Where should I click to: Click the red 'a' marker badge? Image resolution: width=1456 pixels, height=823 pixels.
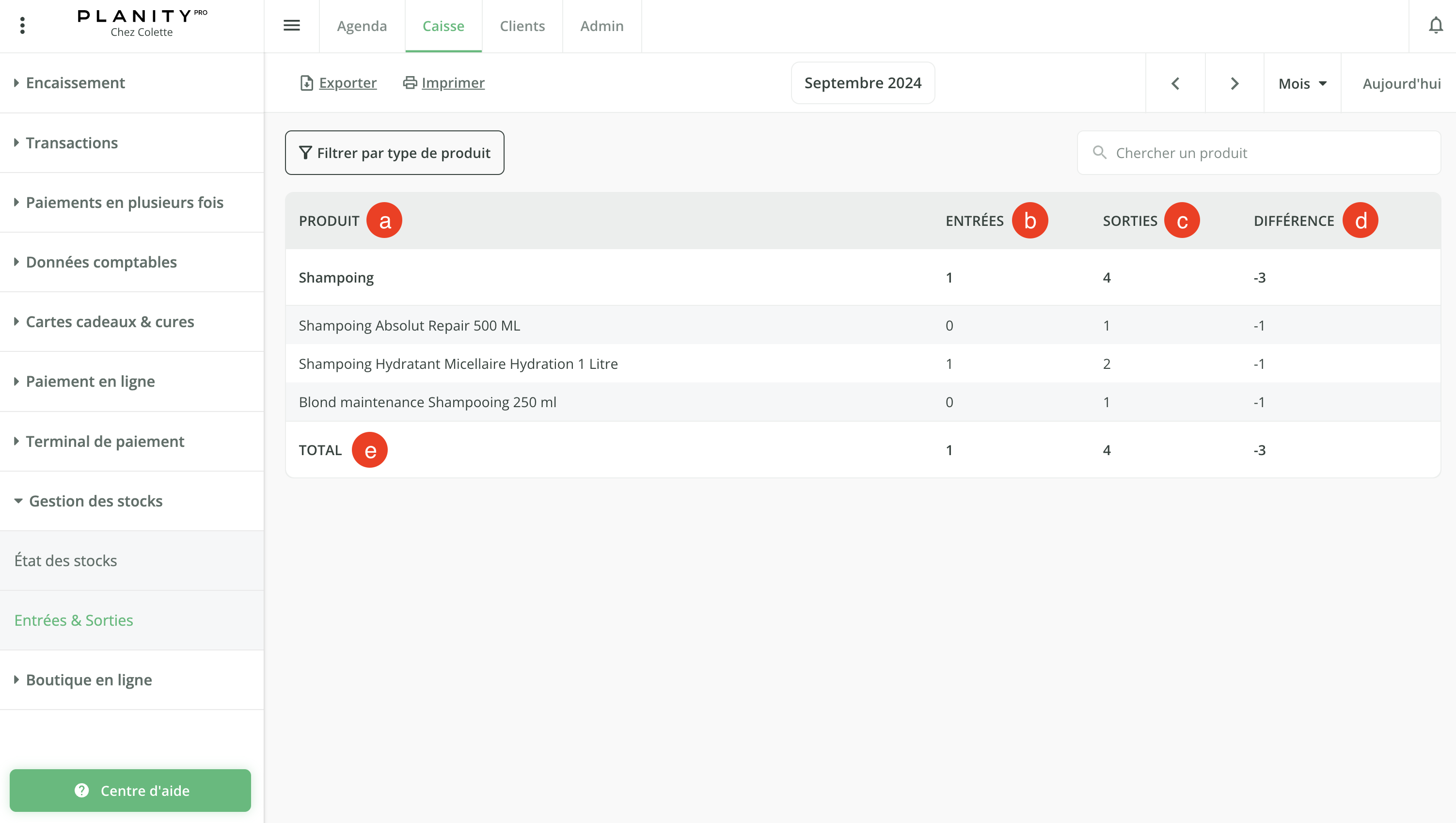(x=384, y=221)
